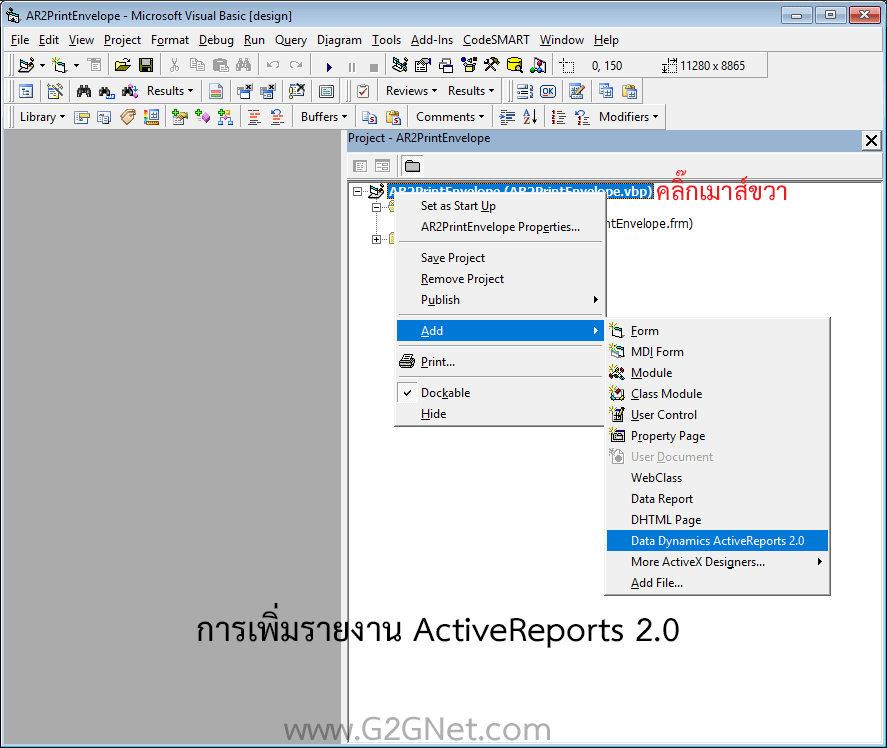This screenshot has height=748, width=887.
Task: Open the Buffers dropdown
Action: [324, 117]
